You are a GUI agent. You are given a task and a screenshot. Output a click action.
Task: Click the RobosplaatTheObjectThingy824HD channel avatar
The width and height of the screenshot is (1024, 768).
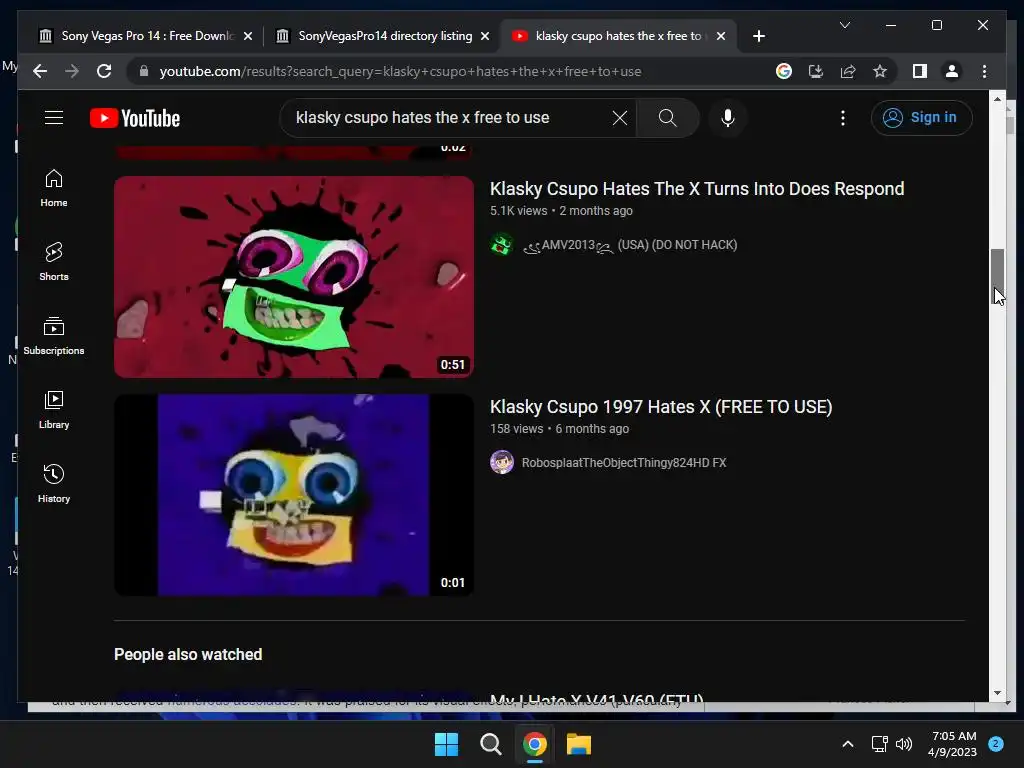(x=502, y=462)
